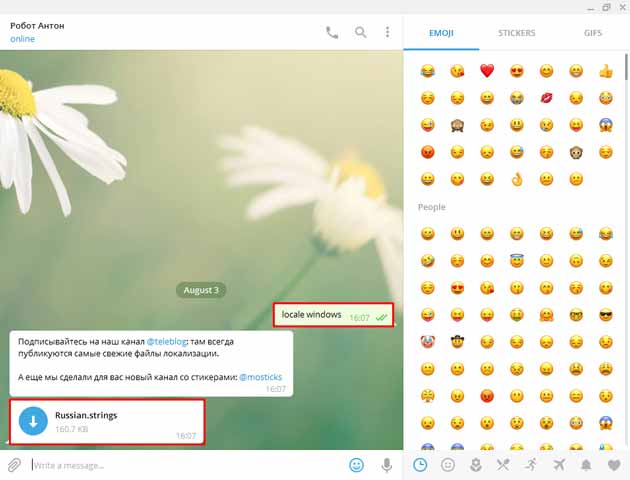Attach a file with the paperclip icon
This screenshot has height=480, width=630.
pos(14,465)
